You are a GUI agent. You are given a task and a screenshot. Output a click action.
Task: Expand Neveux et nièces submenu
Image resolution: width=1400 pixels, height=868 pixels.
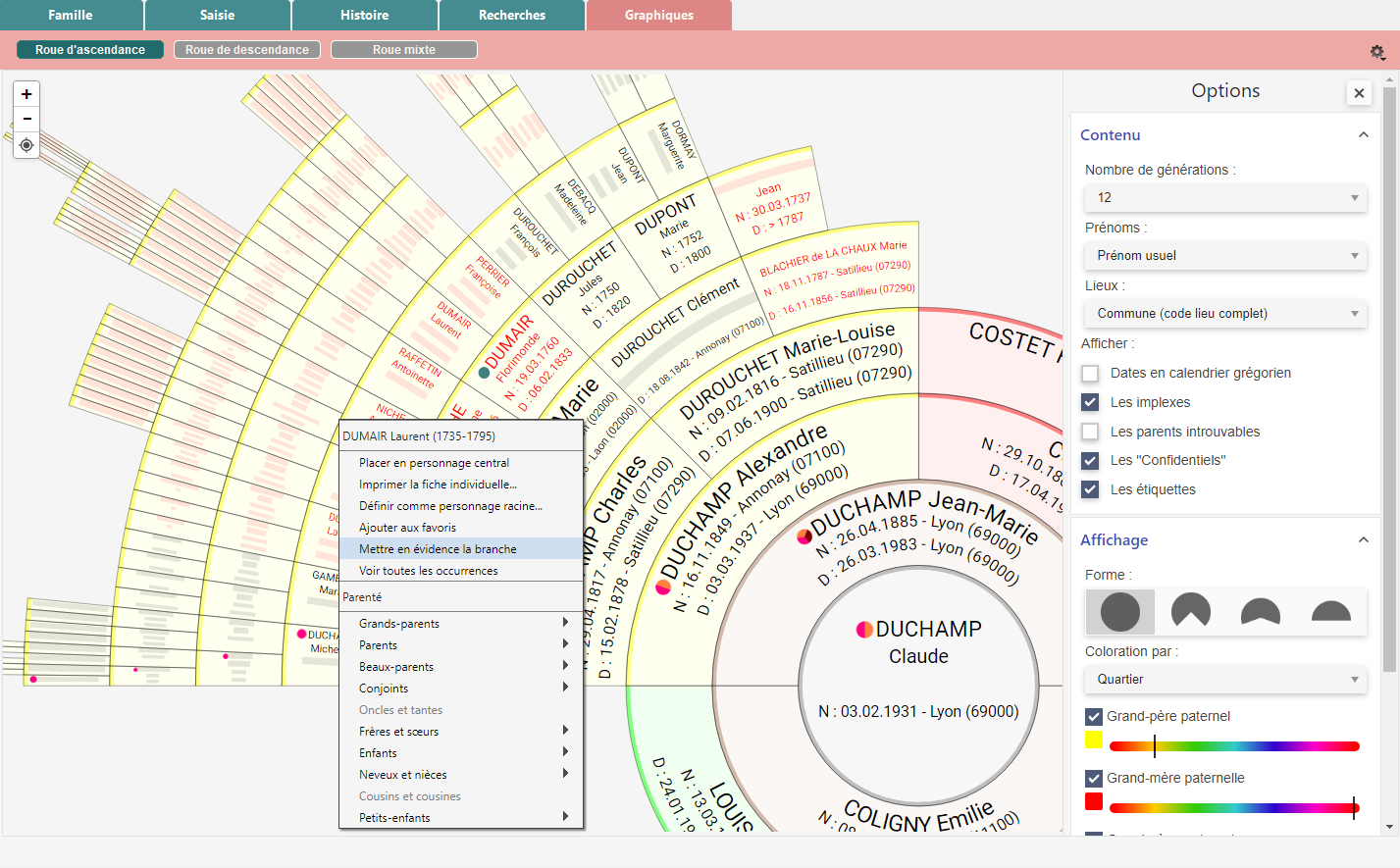pyautogui.click(x=461, y=775)
